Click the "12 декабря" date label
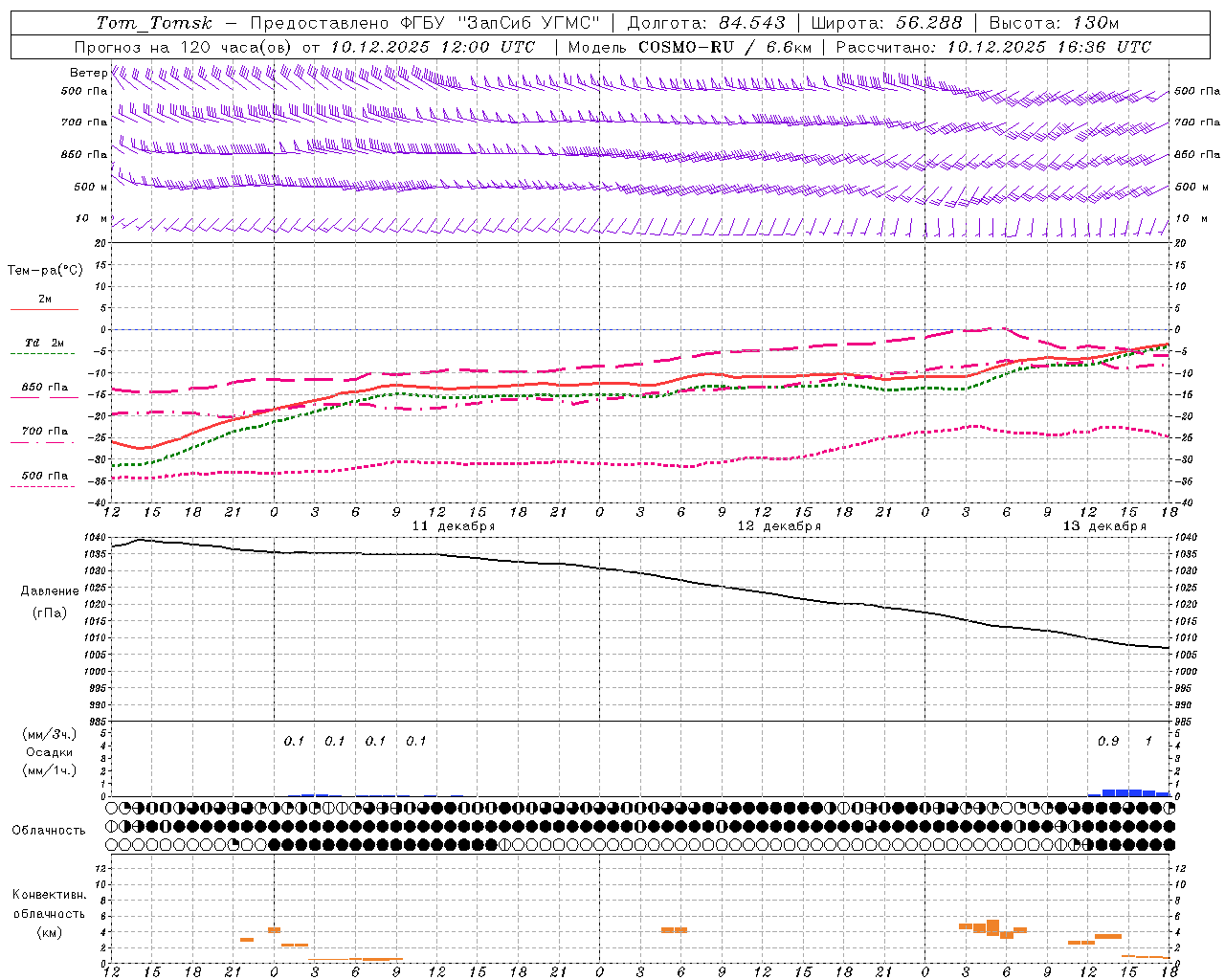Image resolution: width=1225 pixels, height=980 pixels. click(779, 526)
